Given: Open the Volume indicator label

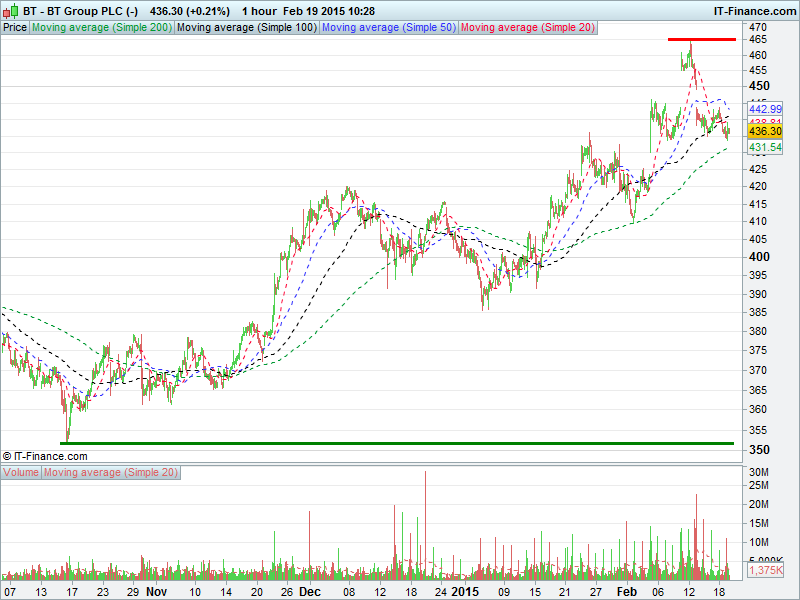Looking at the screenshot, I should [x=21, y=472].
